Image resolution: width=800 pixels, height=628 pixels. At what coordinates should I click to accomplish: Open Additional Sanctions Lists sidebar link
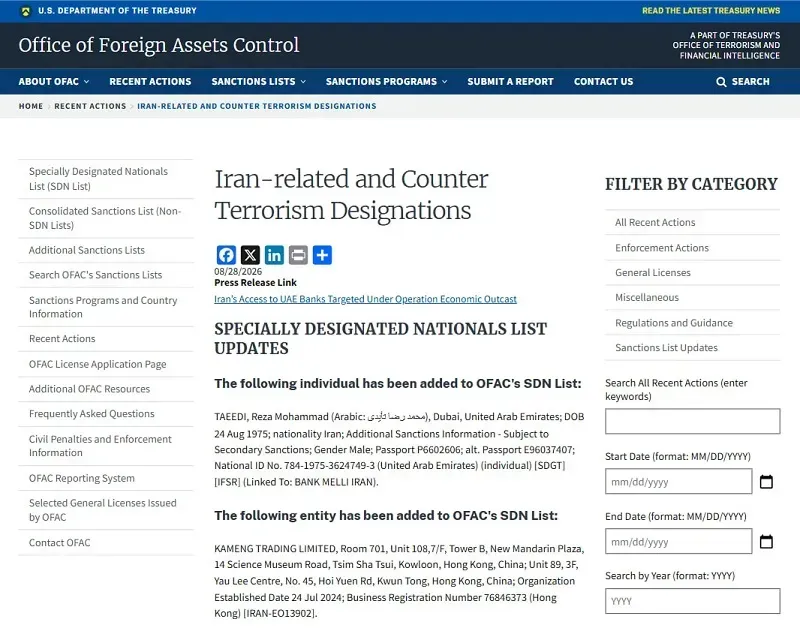[106, 250]
